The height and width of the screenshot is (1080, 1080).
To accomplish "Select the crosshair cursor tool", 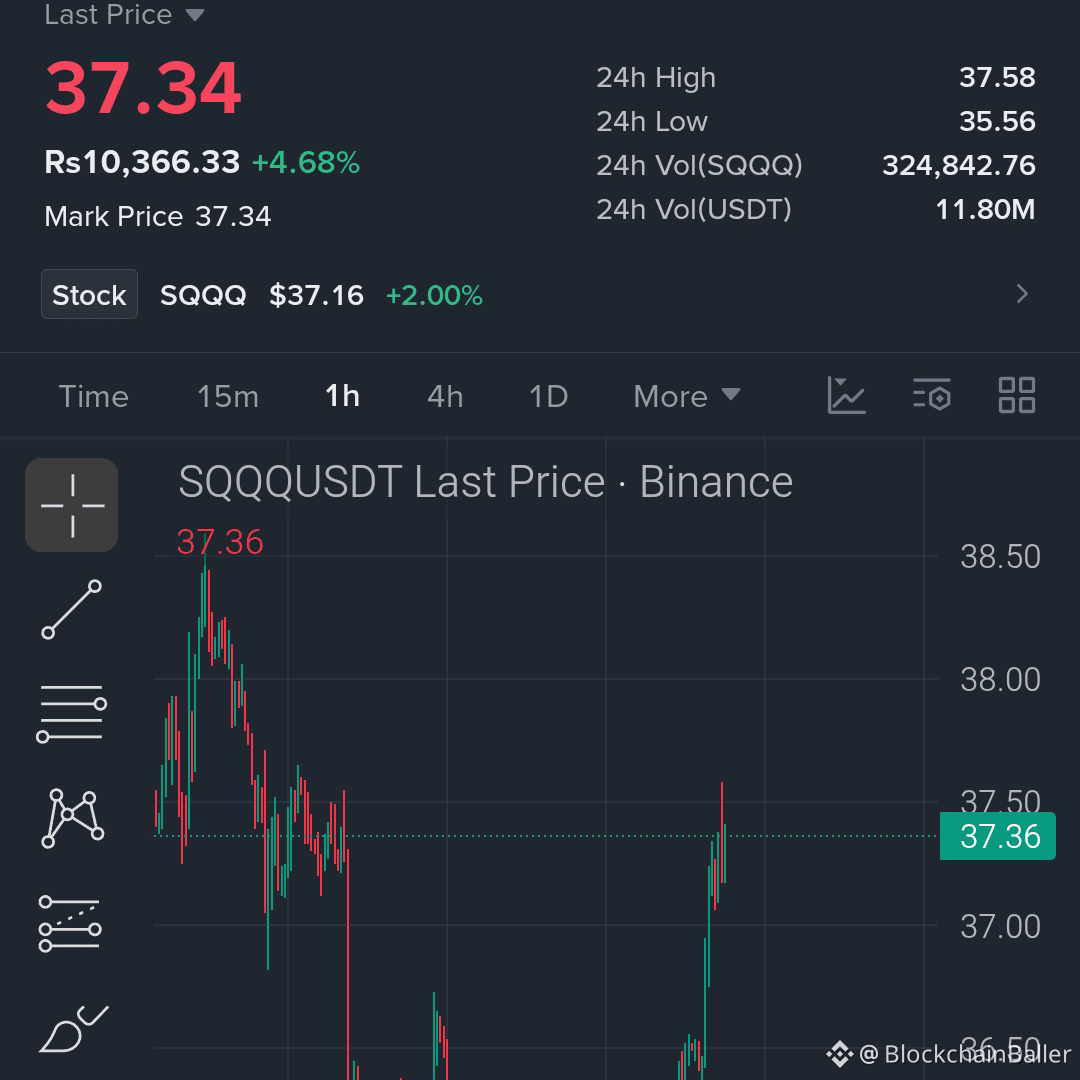I will pyautogui.click(x=72, y=505).
